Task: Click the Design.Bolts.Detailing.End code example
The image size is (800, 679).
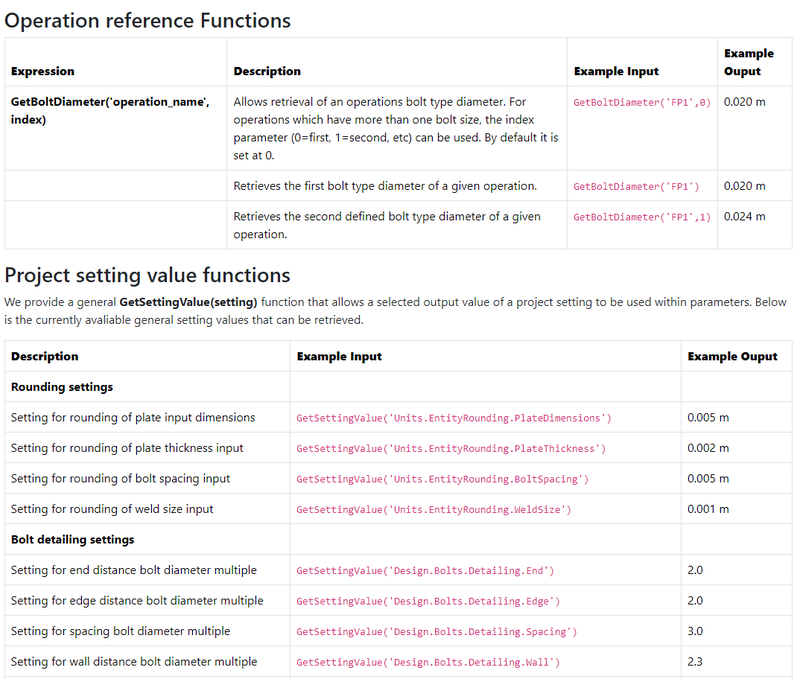Action: point(425,571)
